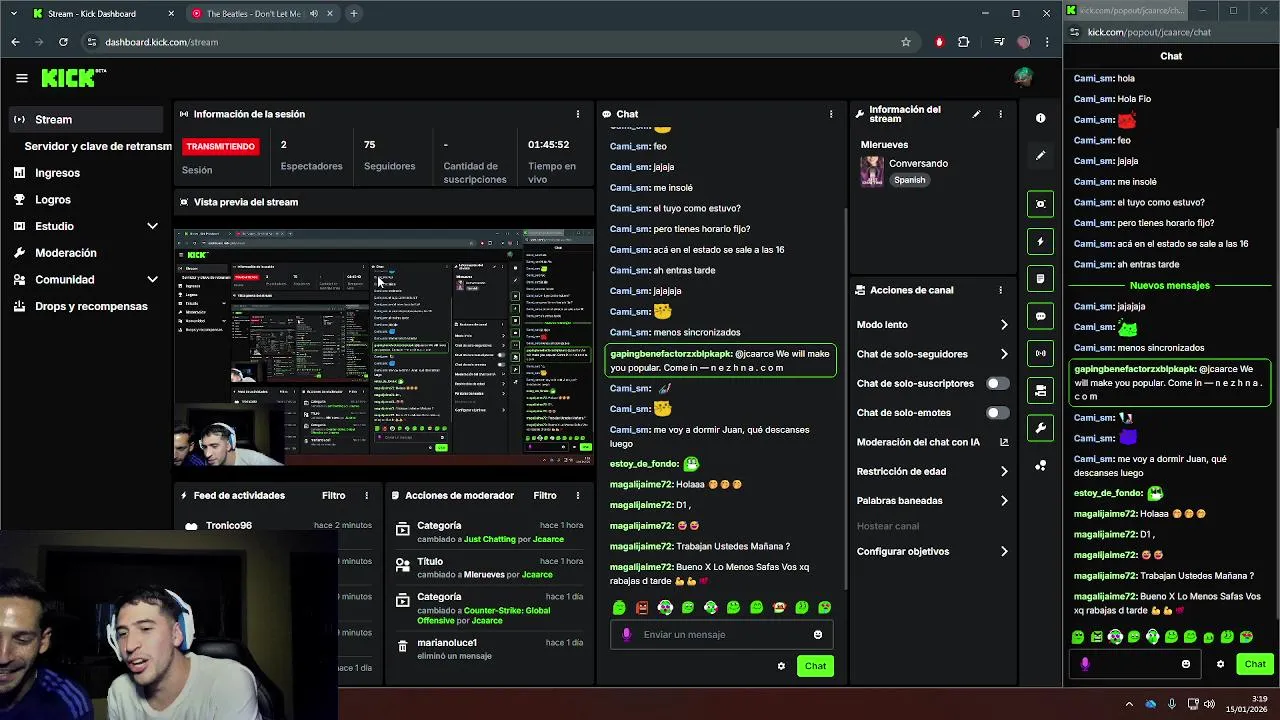Toggle the wrench stream info widget icon
Screen dimensions: 1280x720
(x=1040, y=428)
